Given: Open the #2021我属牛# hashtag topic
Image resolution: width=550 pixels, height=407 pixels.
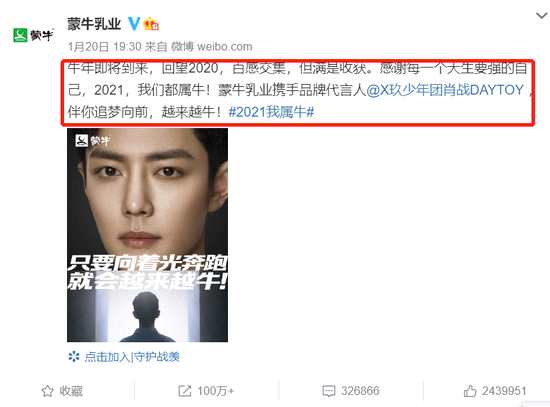Looking at the screenshot, I should 271,112.
